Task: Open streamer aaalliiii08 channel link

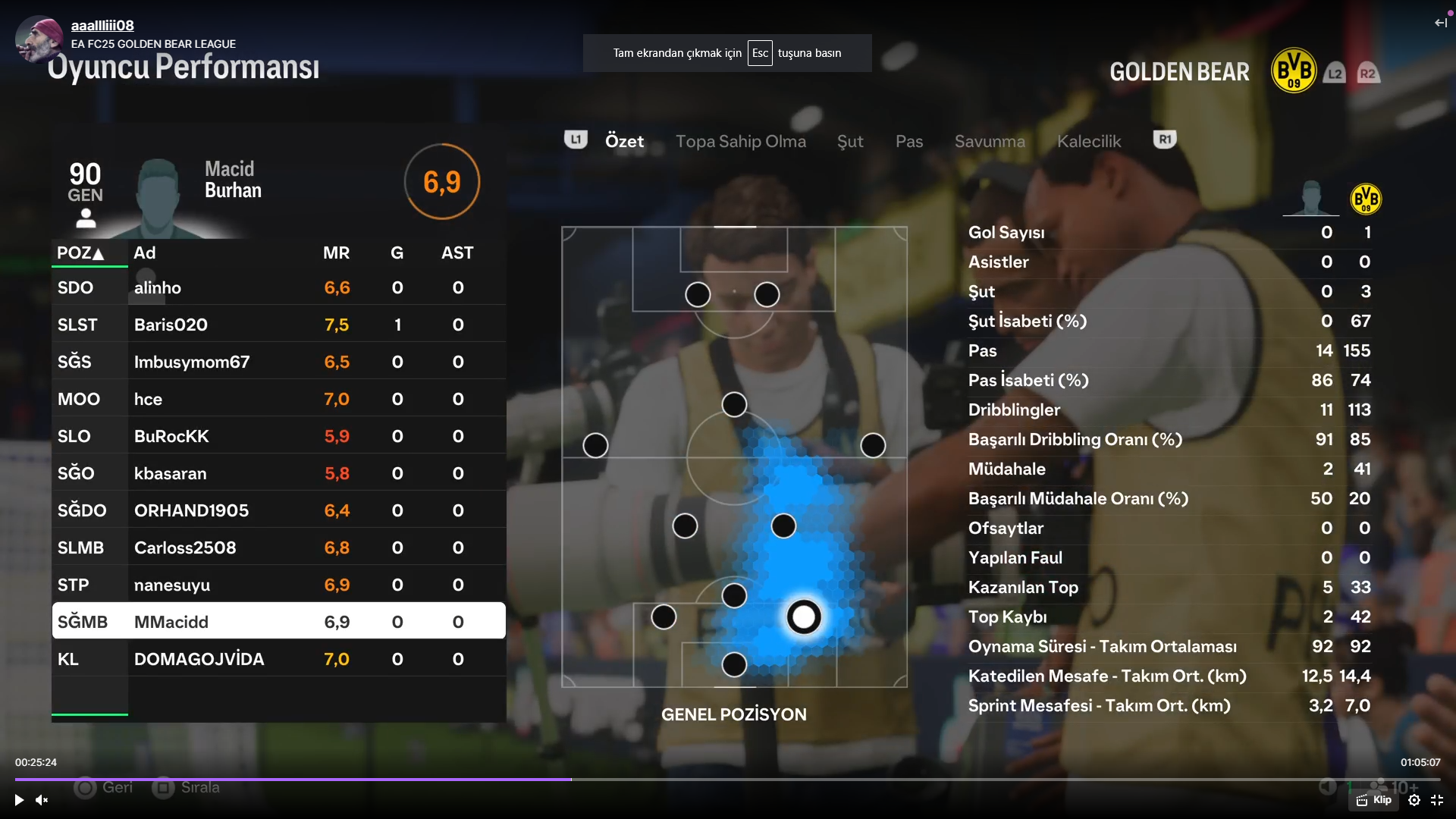Action: 102,26
